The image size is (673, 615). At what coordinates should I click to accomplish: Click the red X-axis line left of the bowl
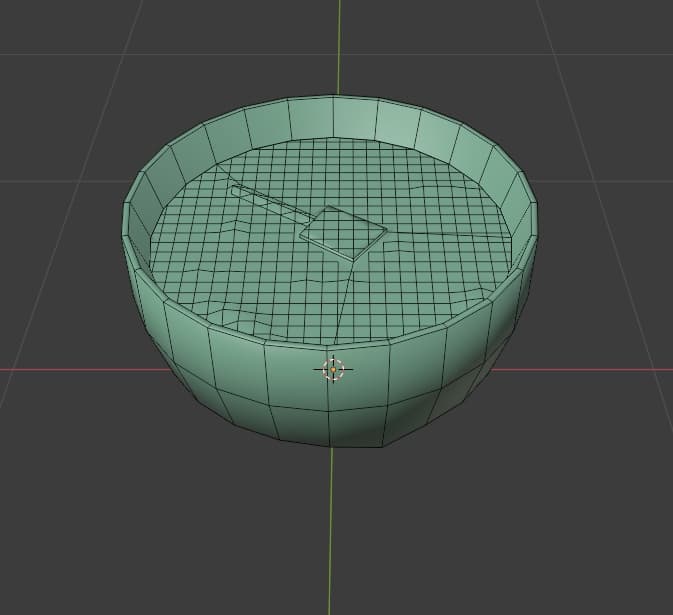(60, 369)
